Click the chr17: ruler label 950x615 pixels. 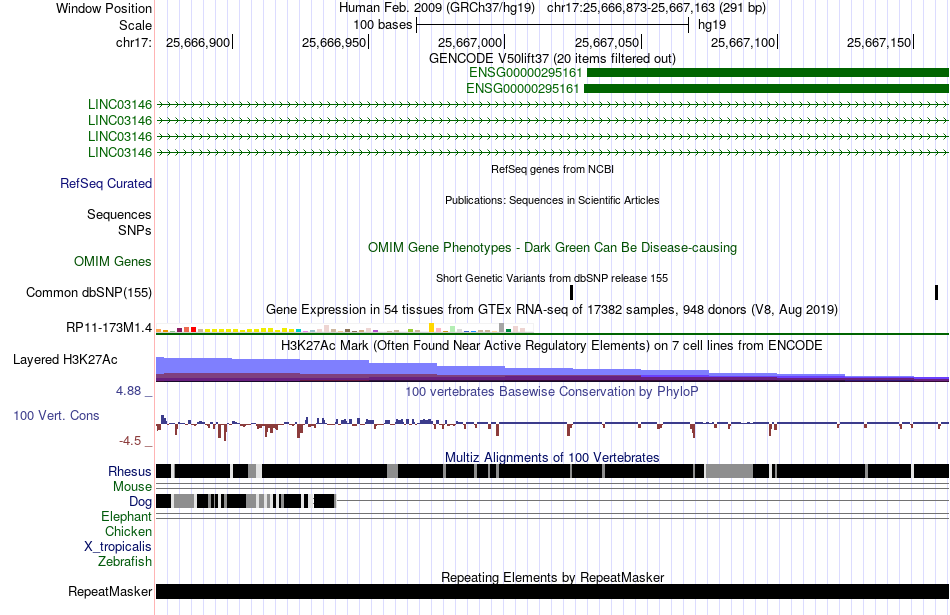(134, 42)
